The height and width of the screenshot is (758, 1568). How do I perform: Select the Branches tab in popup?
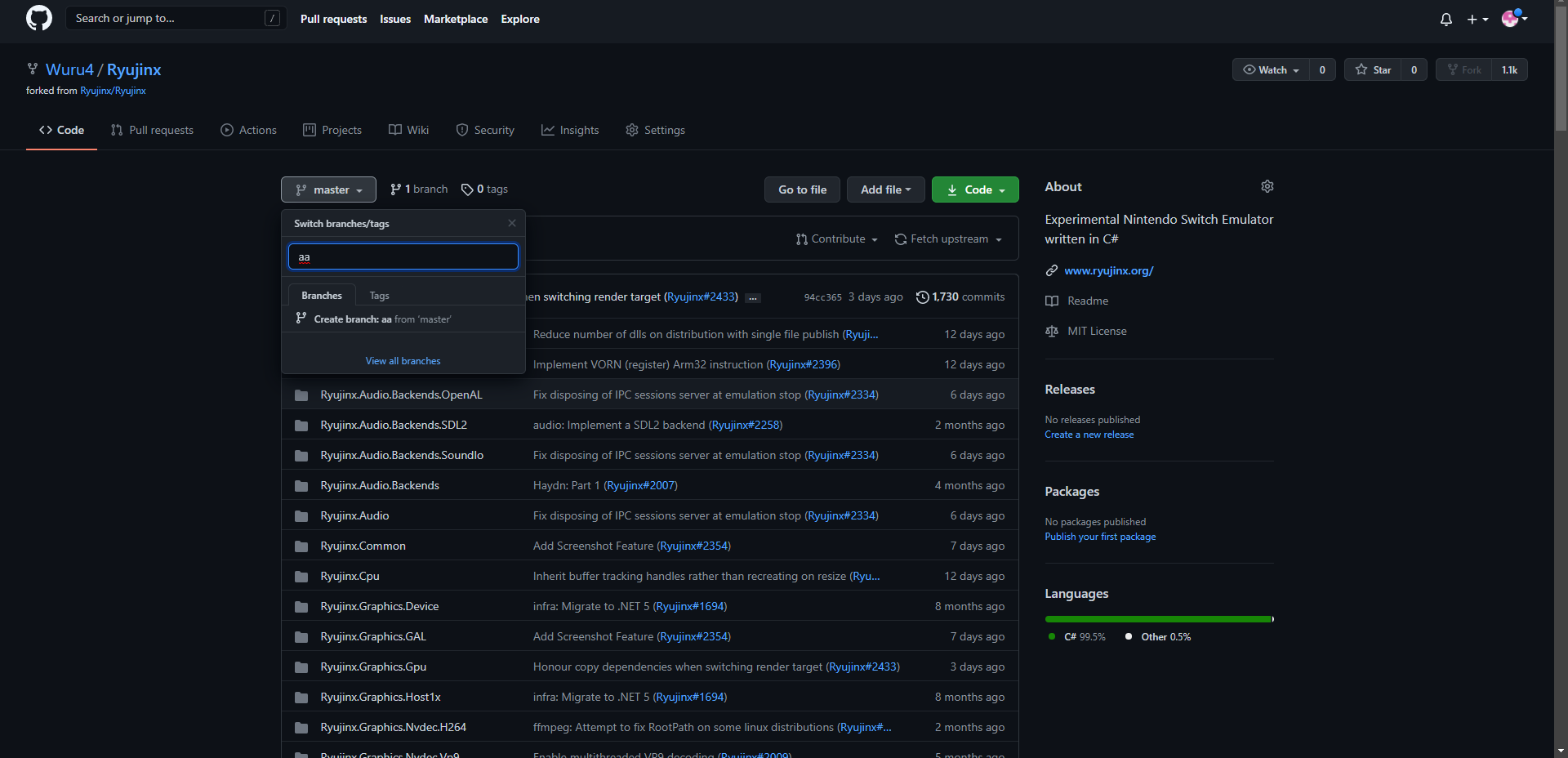pos(322,296)
